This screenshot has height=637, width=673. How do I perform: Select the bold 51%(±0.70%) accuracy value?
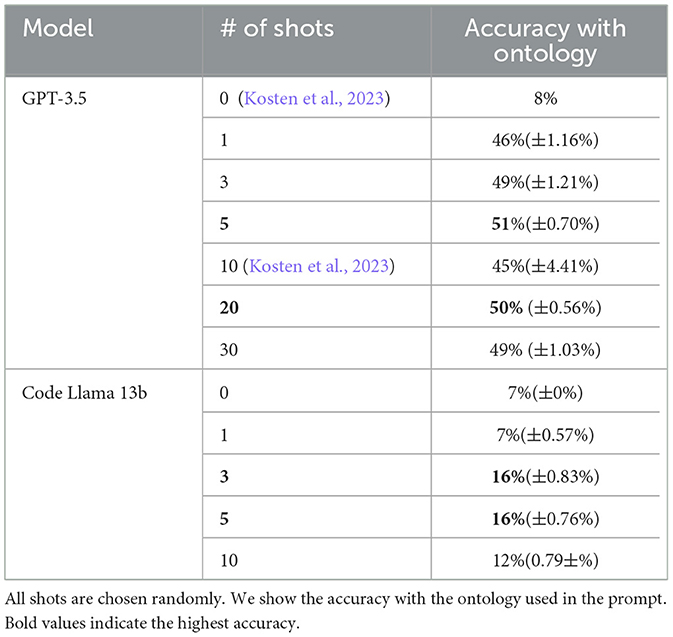click(545, 223)
